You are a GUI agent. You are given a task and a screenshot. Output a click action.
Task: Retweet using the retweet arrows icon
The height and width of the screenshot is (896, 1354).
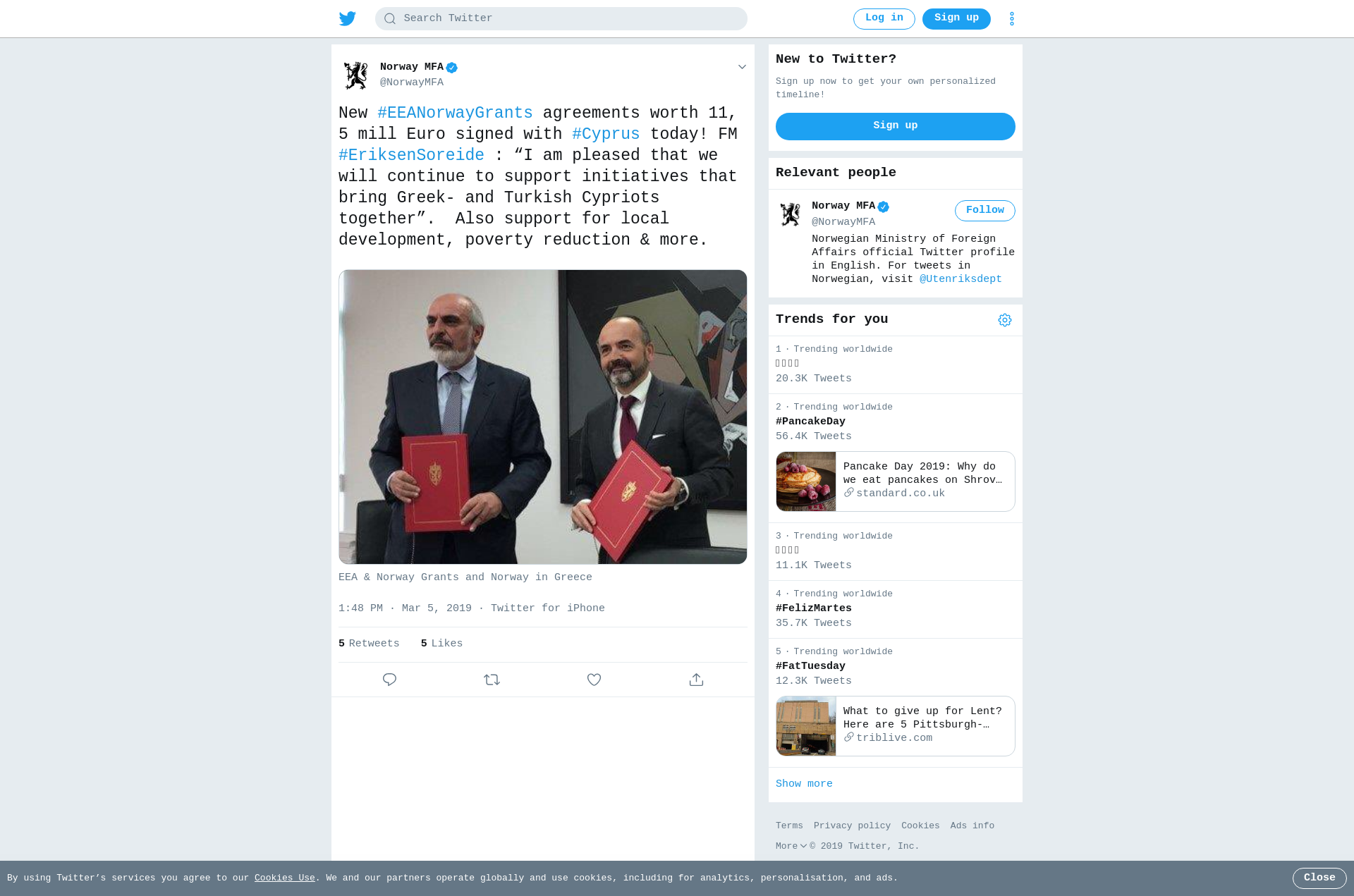[492, 680]
